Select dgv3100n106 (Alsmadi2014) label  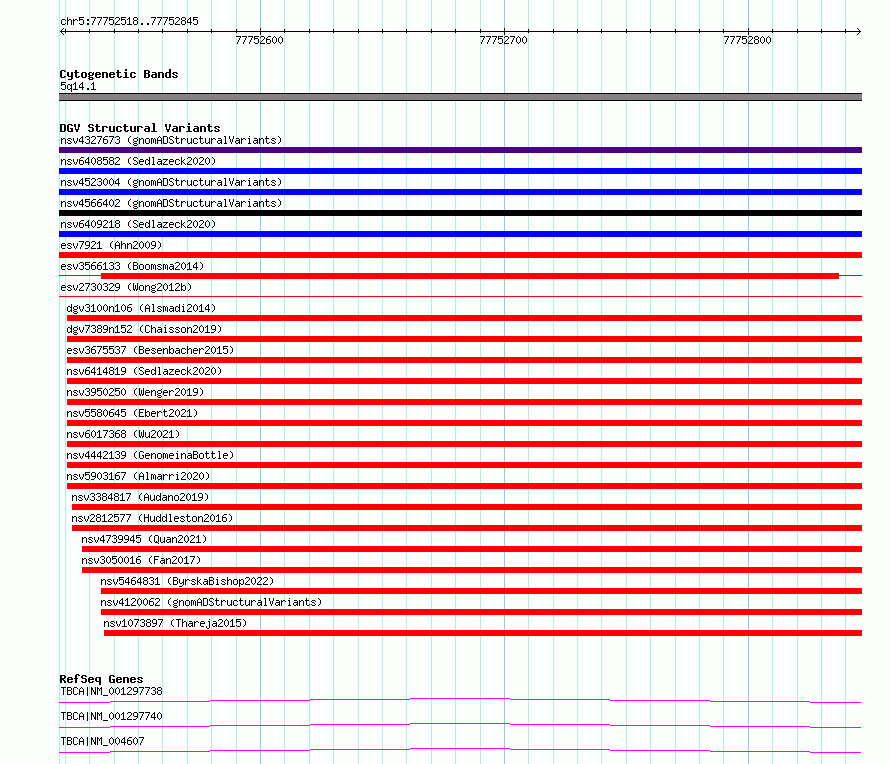click(x=141, y=308)
